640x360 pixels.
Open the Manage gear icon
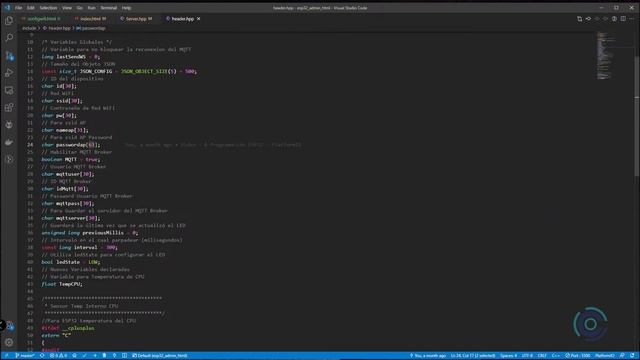[x=9, y=342]
